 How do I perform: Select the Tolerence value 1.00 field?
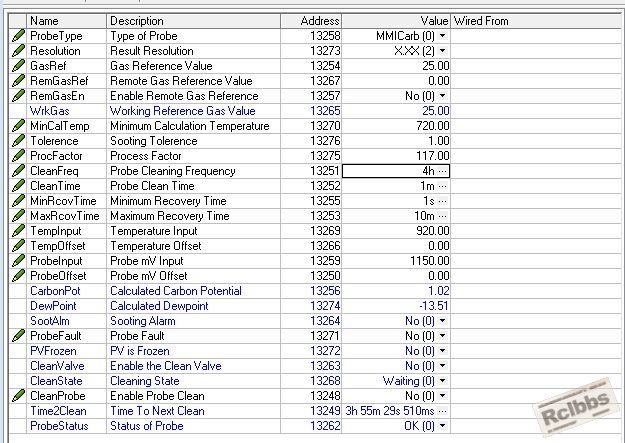tap(396, 141)
